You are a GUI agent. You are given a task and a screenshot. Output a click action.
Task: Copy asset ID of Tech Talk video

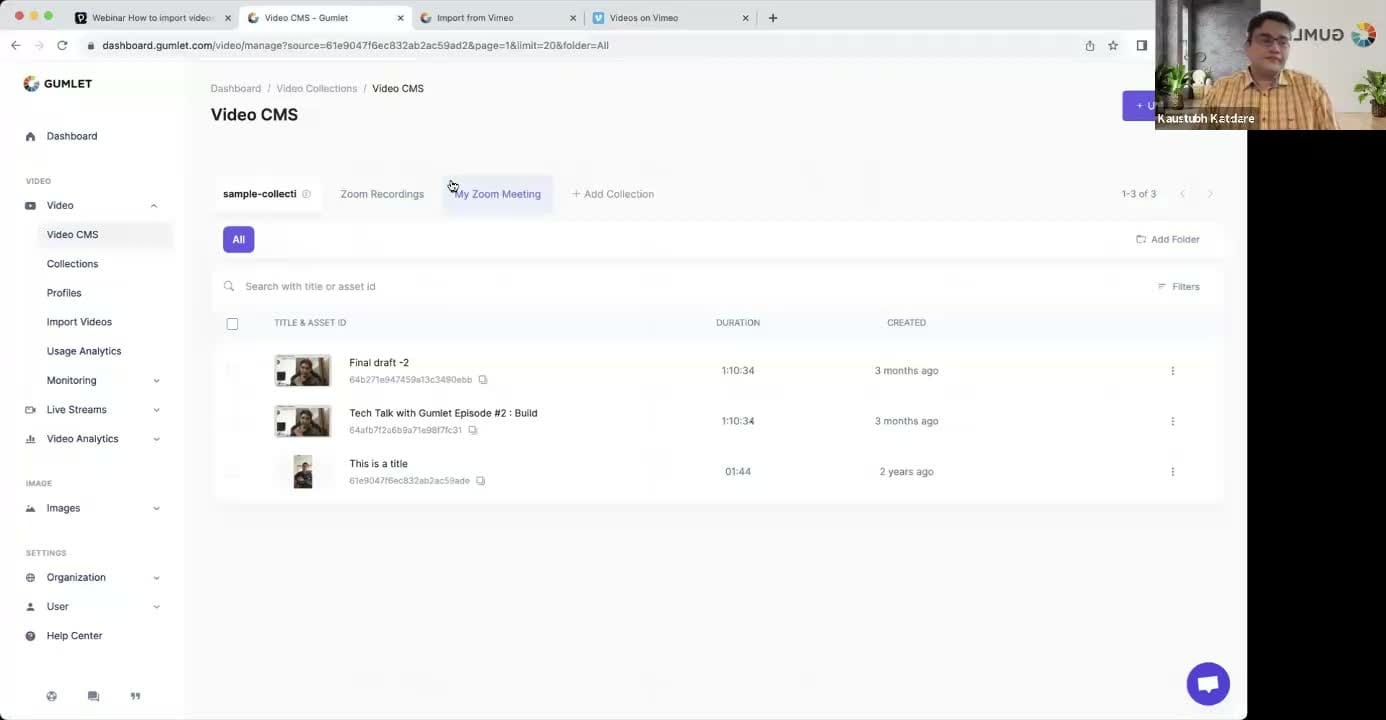[473, 431]
